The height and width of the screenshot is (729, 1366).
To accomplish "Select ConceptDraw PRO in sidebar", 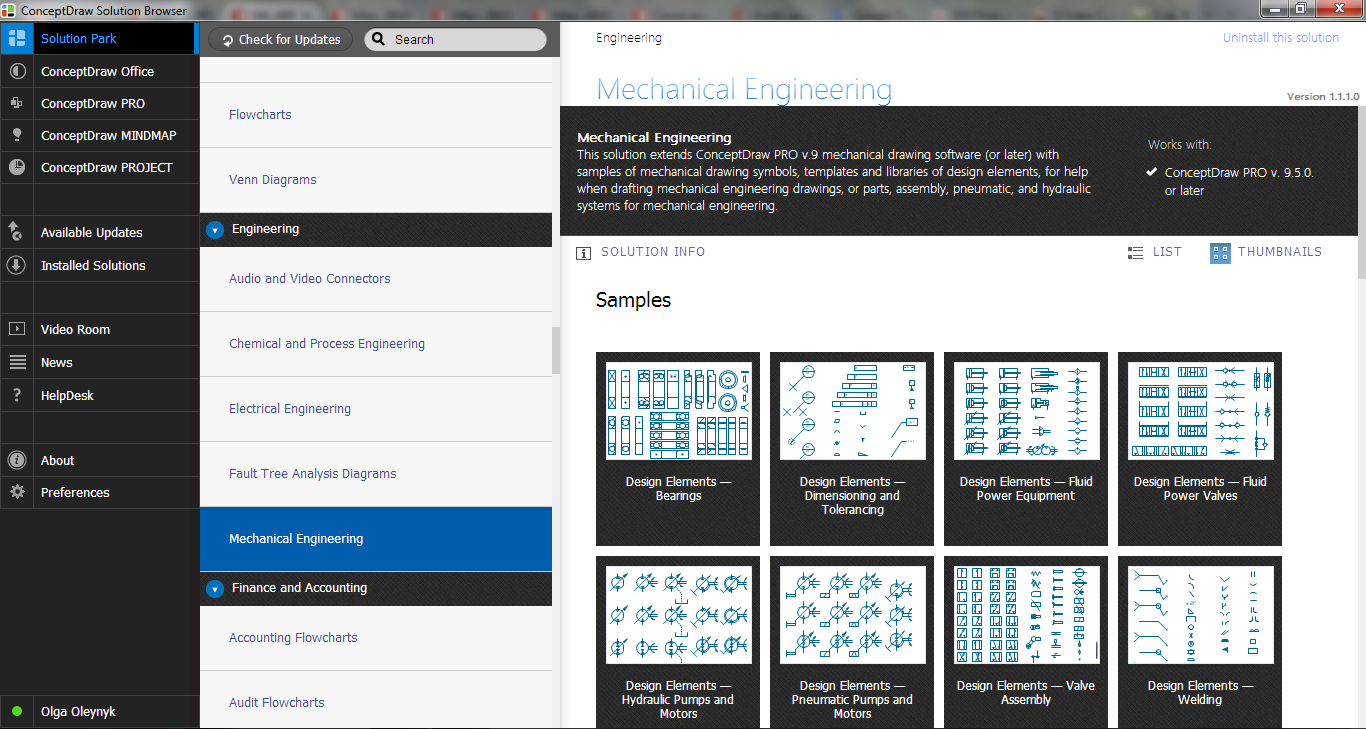I will coord(93,104).
